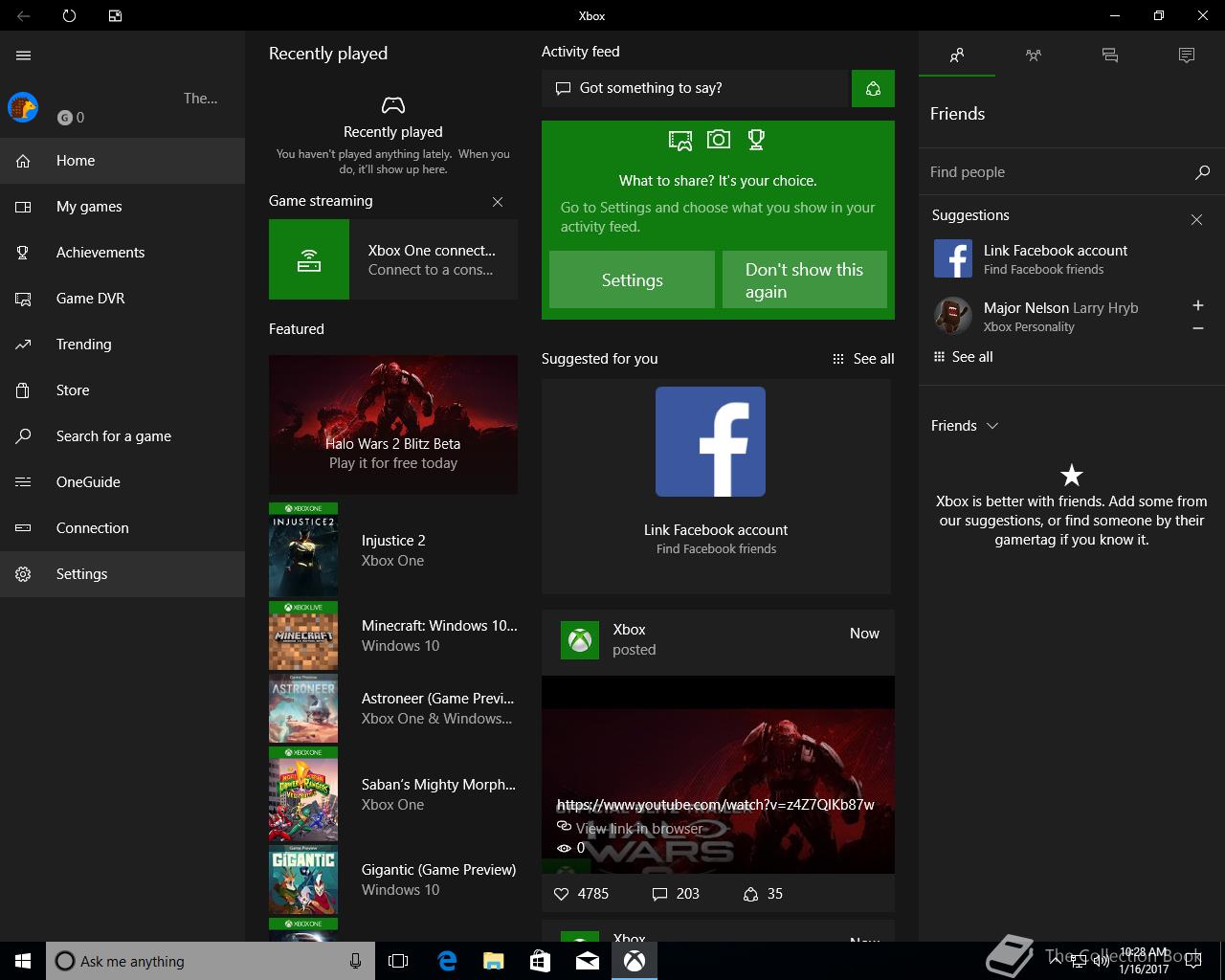The width and height of the screenshot is (1225, 980).
Task: Click the back arrow in title bar
Action: point(23,15)
